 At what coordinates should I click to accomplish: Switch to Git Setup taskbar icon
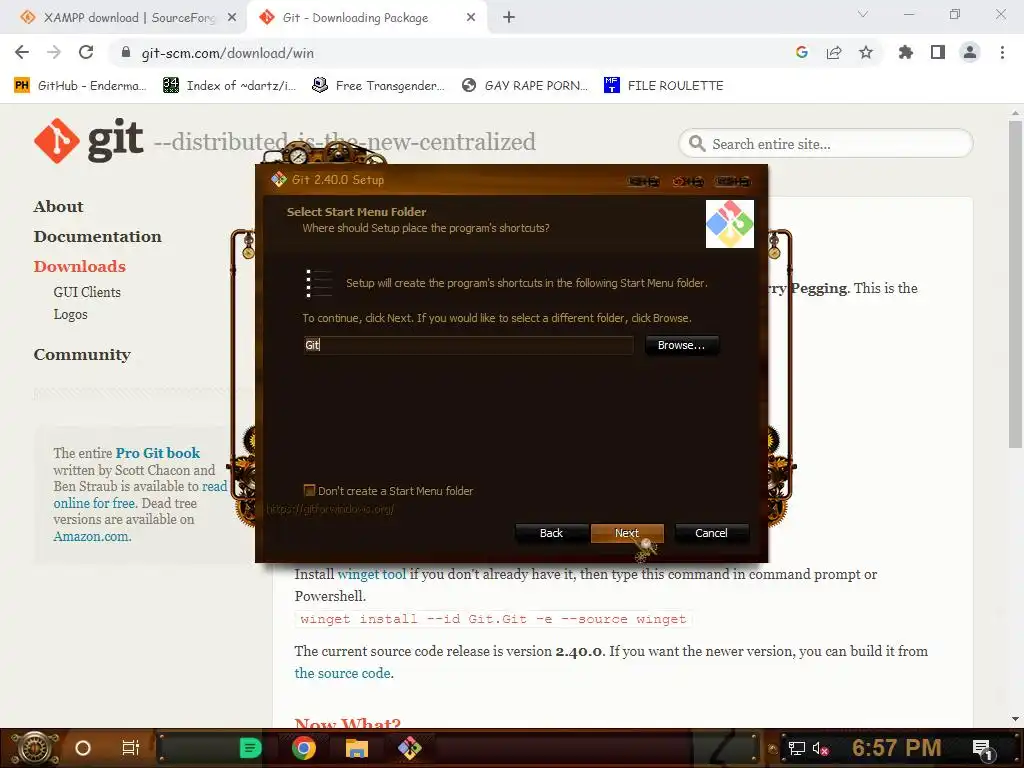coord(409,748)
